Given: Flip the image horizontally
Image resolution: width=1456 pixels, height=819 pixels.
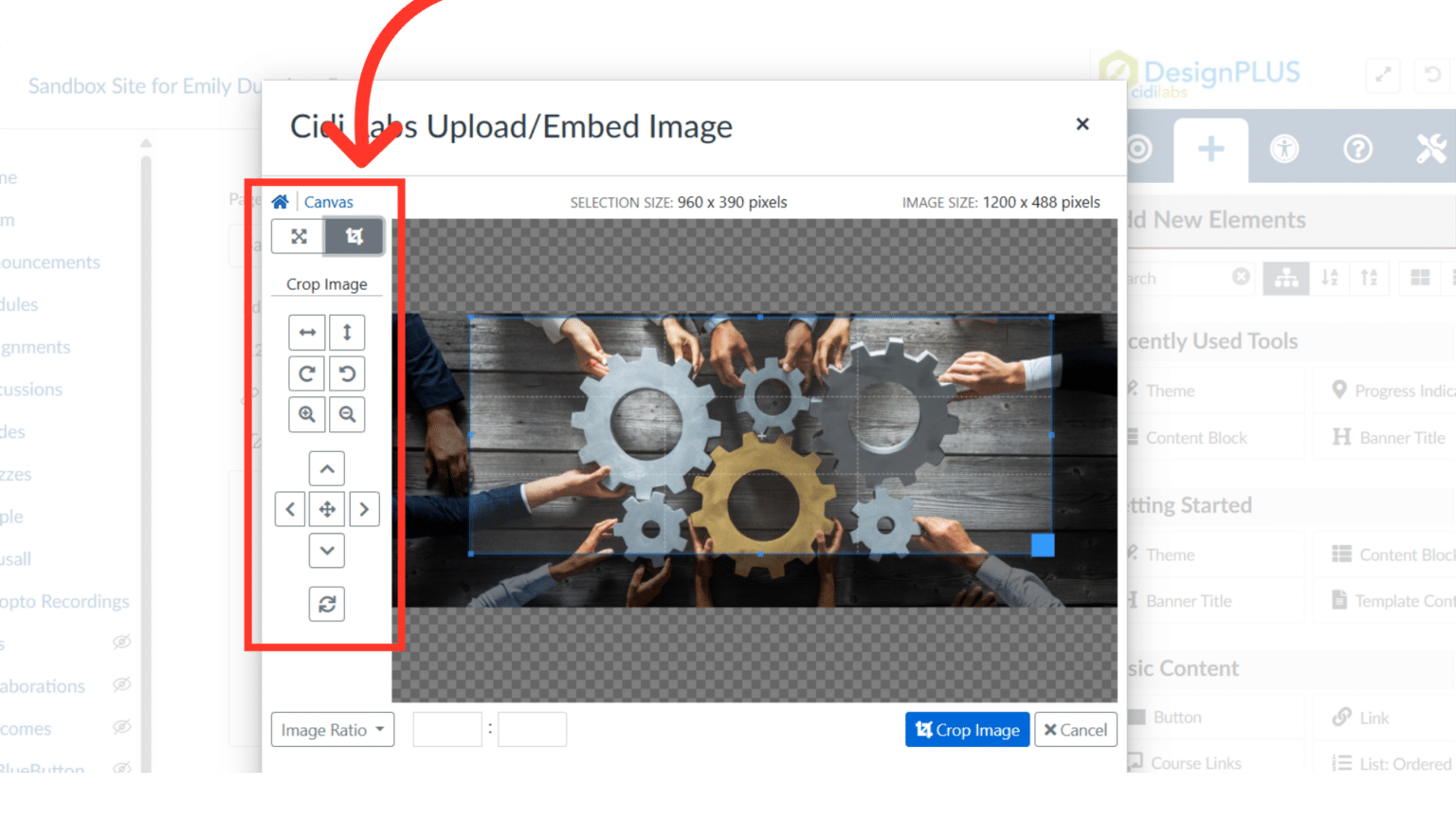Looking at the screenshot, I should (x=306, y=332).
